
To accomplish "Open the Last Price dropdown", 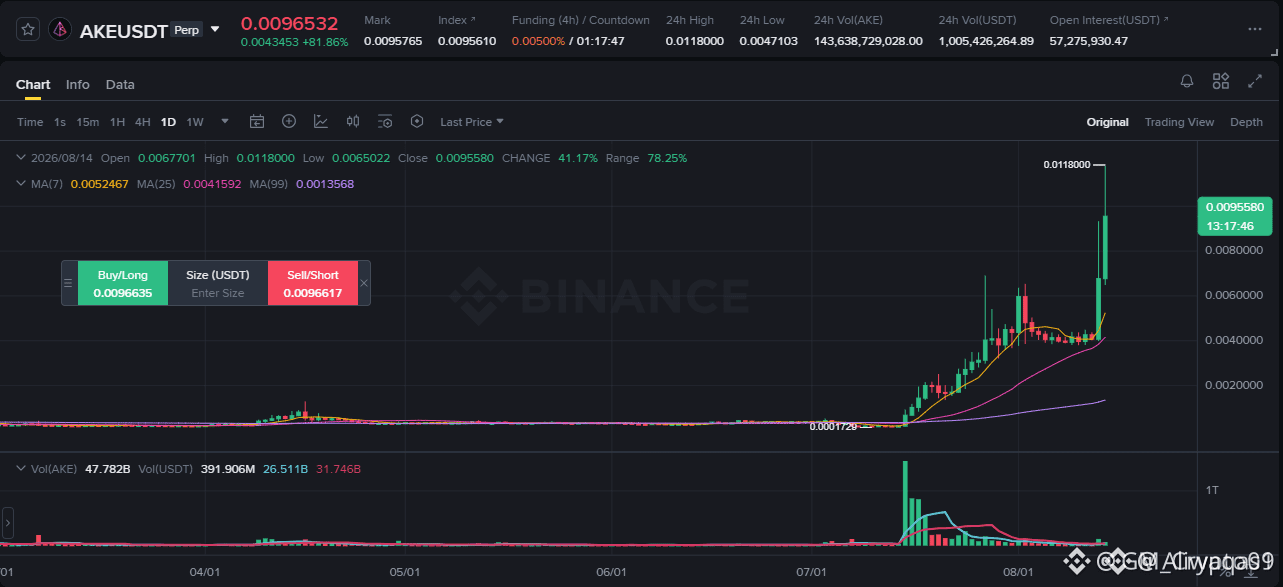I will click(472, 122).
